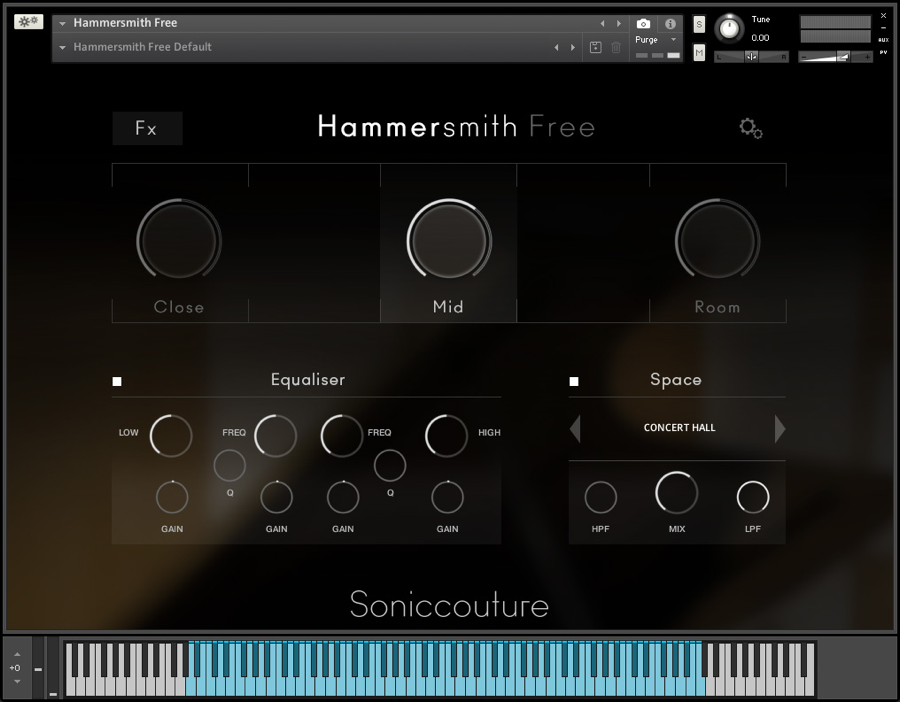The height and width of the screenshot is (702, 900).
Task: Minimize the instrument view with minus button
Action: click(x=883, y=28)
